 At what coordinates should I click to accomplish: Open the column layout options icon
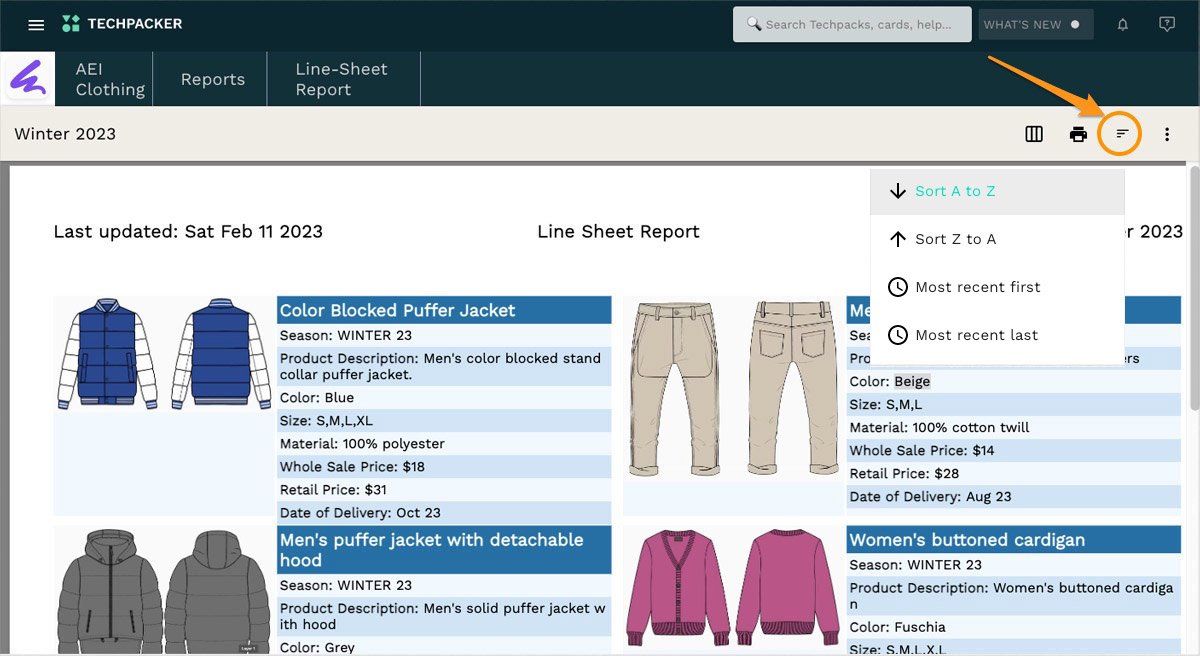(x=1033, y=133)
